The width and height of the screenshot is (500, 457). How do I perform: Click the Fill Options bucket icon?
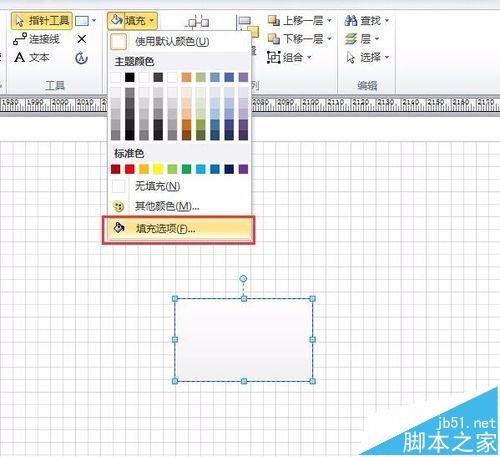coord(119,228)
